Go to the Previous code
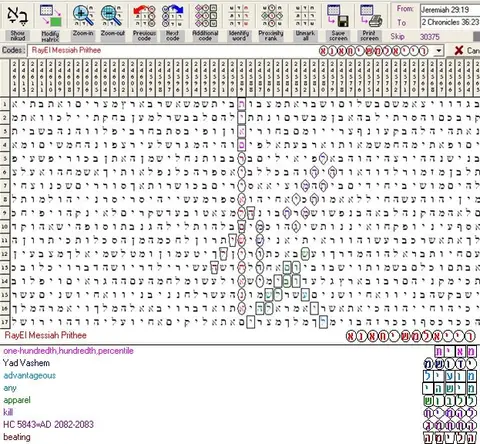This screenshot has height=444, width=480. (144, 16)
